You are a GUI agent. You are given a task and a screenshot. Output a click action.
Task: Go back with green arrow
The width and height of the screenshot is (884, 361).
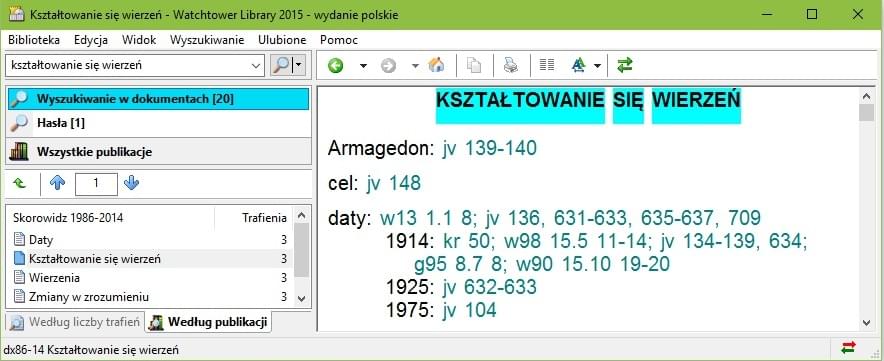[x=336, y=65]
